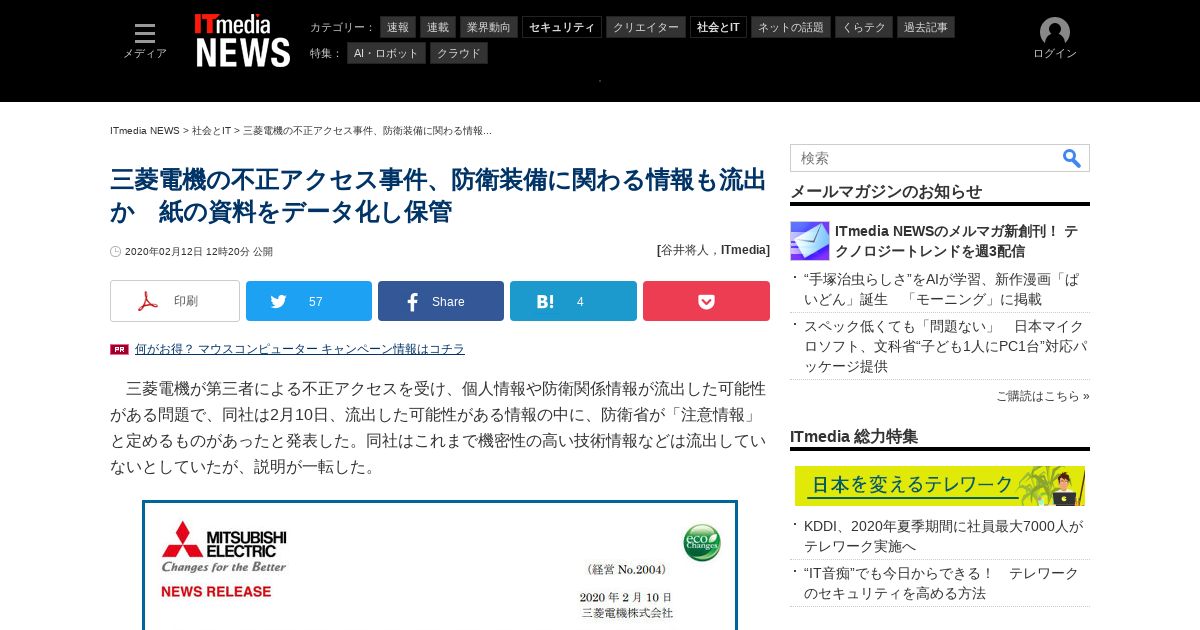Click the login avatar icon
Viewport: 1200px width, 630px height.
[1055, 31]
